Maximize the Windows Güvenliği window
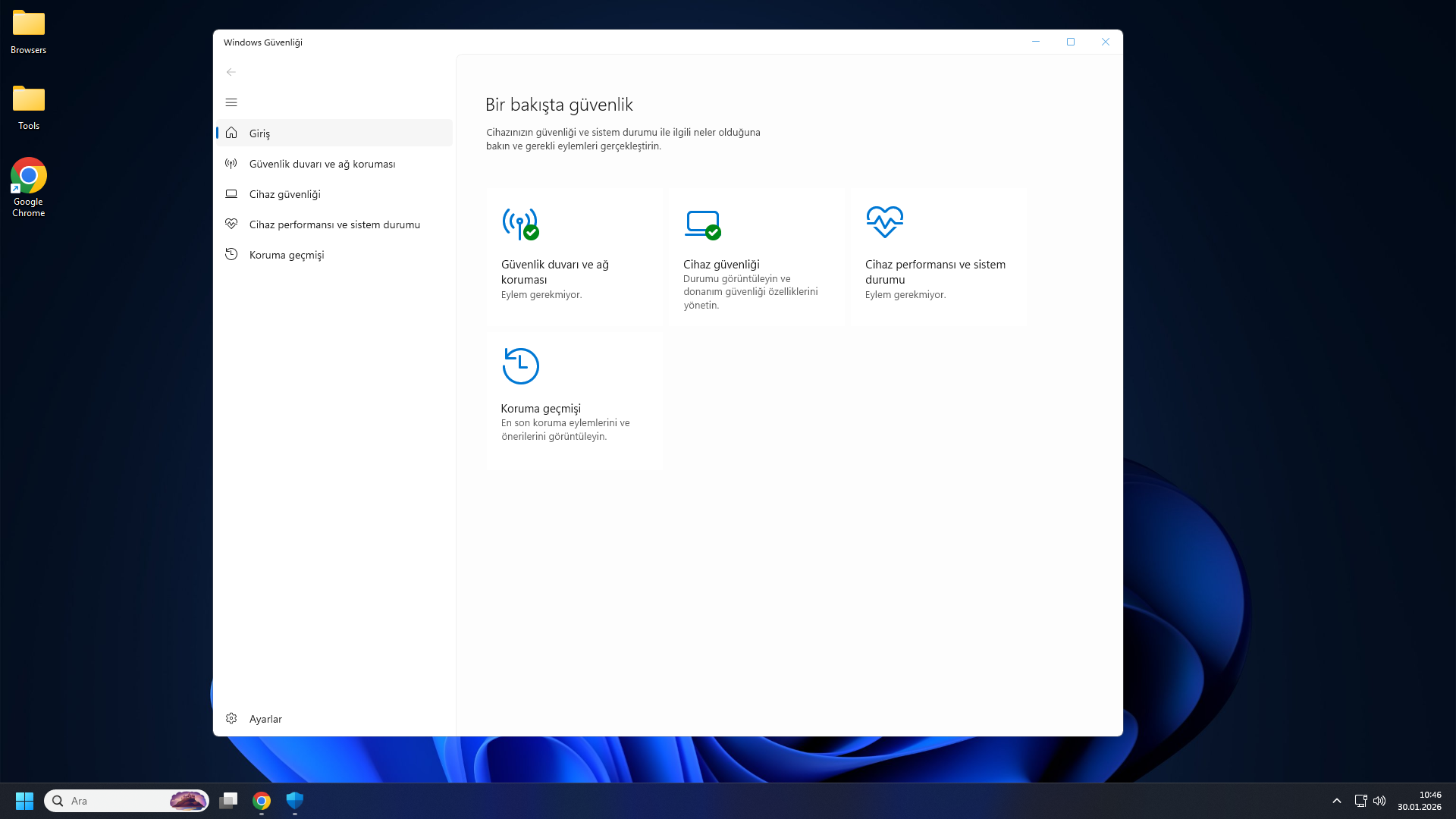Image resolution: width=1456 pixels, height=819 pixels. click(1071, 42)
